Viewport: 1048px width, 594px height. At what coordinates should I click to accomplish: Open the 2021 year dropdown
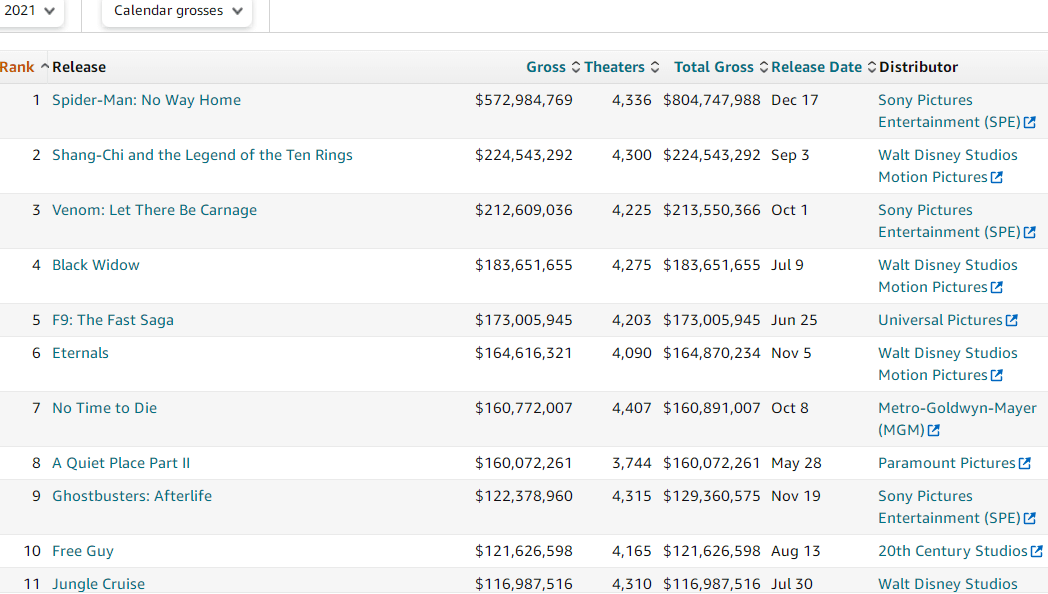pos(28,11)
